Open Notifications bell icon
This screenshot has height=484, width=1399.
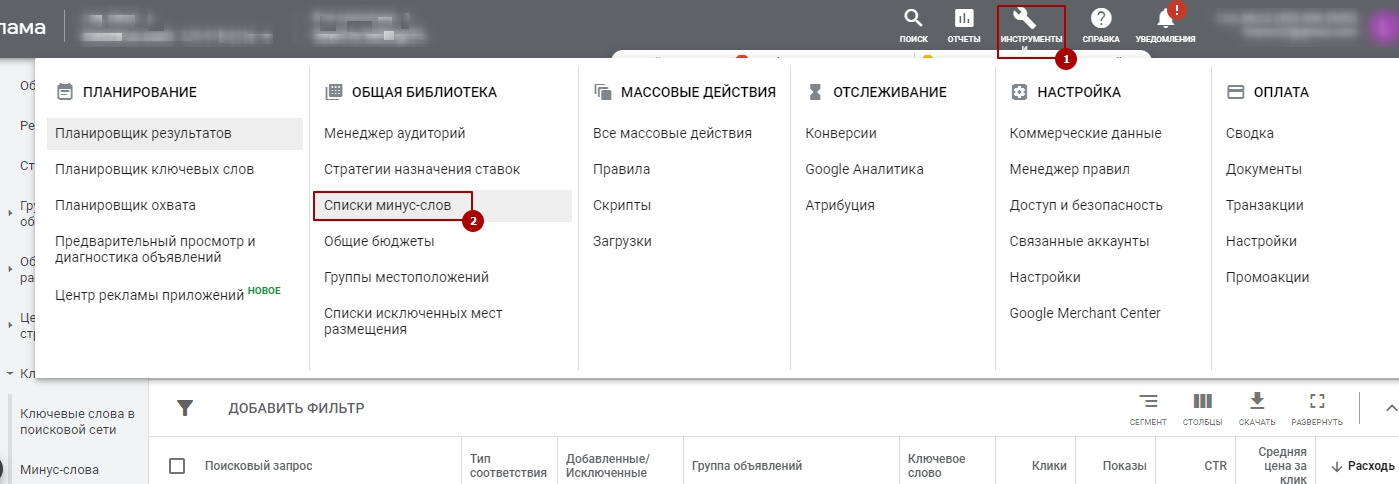pos(1165,19)
